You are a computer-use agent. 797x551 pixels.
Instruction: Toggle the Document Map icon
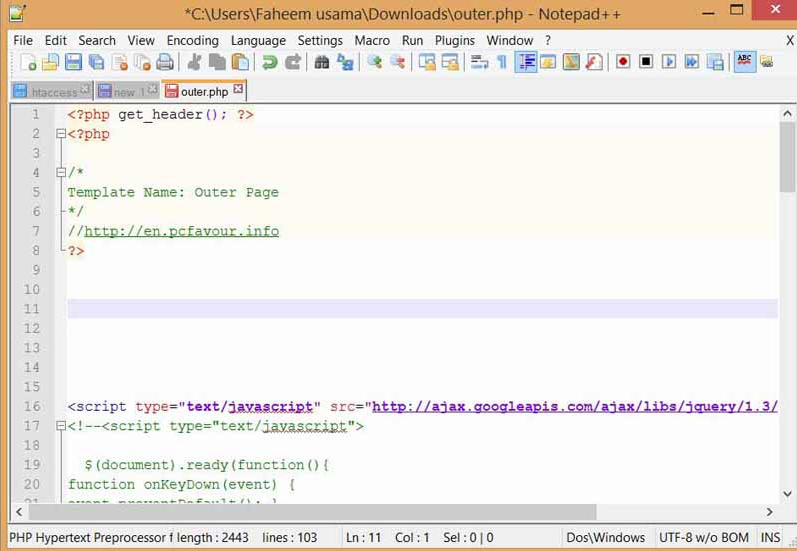[x=571, y=62]
